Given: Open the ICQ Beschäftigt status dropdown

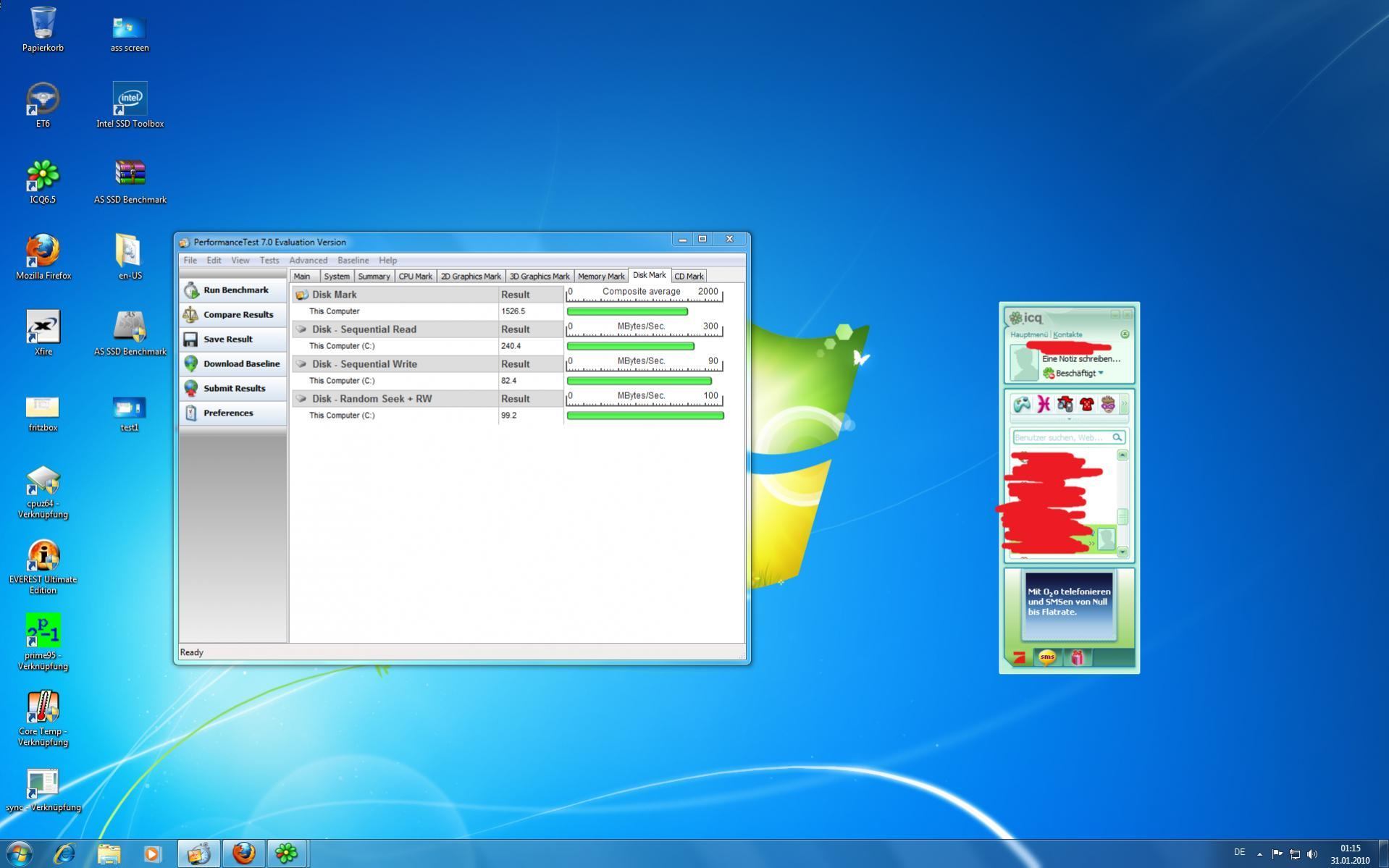Looking at the screenshot, I should click(x=1101, y=374).
